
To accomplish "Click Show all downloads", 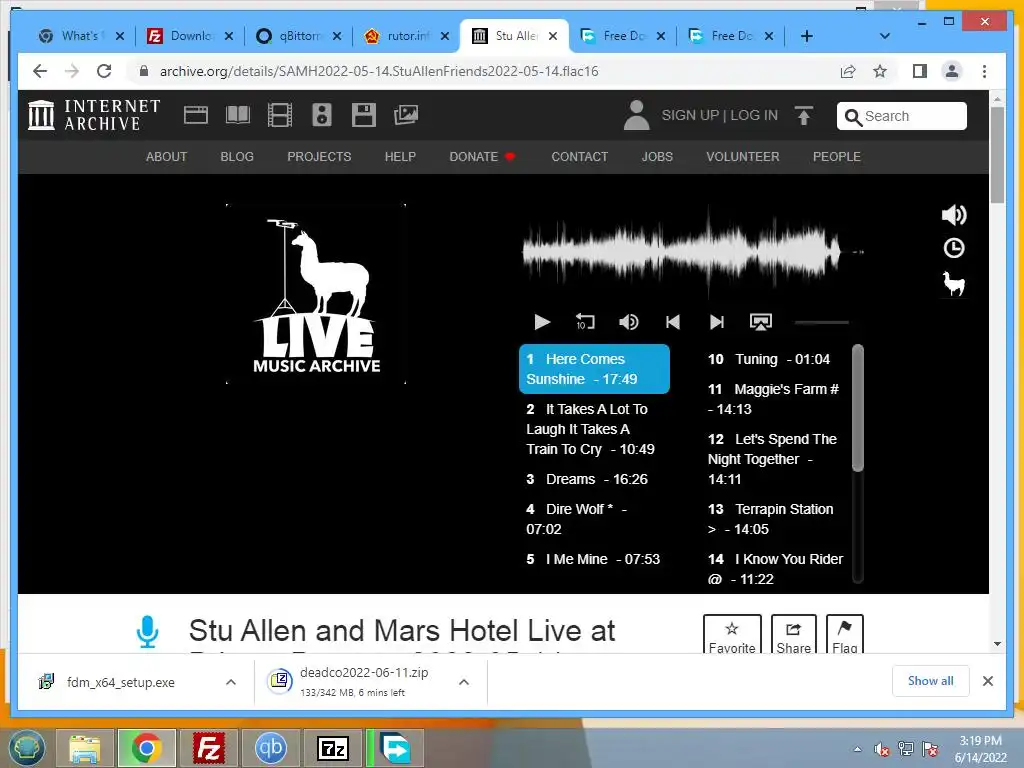I will (931, 681).
